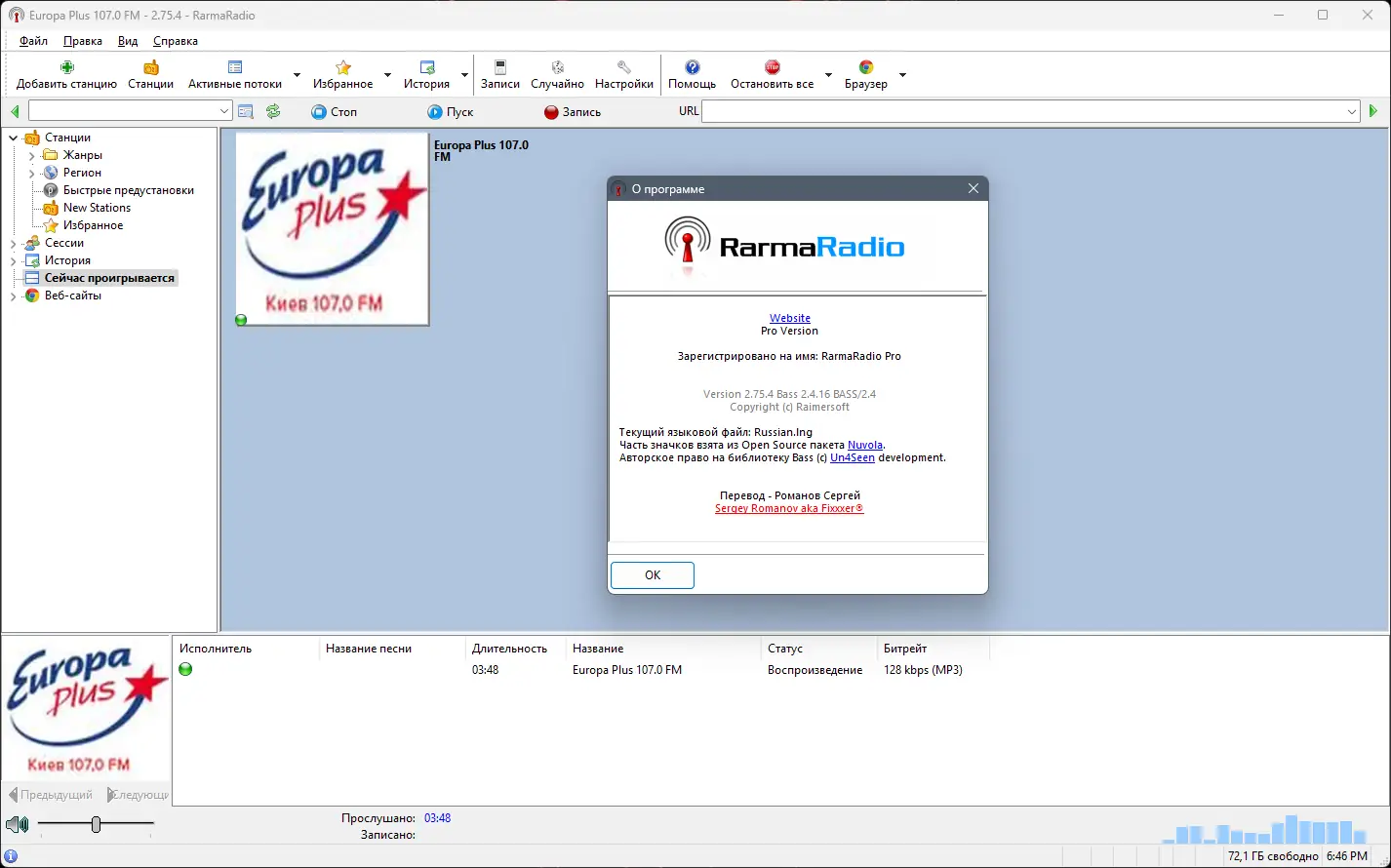Open Записи from the toolbar
This screenshot has width=1391, height=868.
point(500,74)
